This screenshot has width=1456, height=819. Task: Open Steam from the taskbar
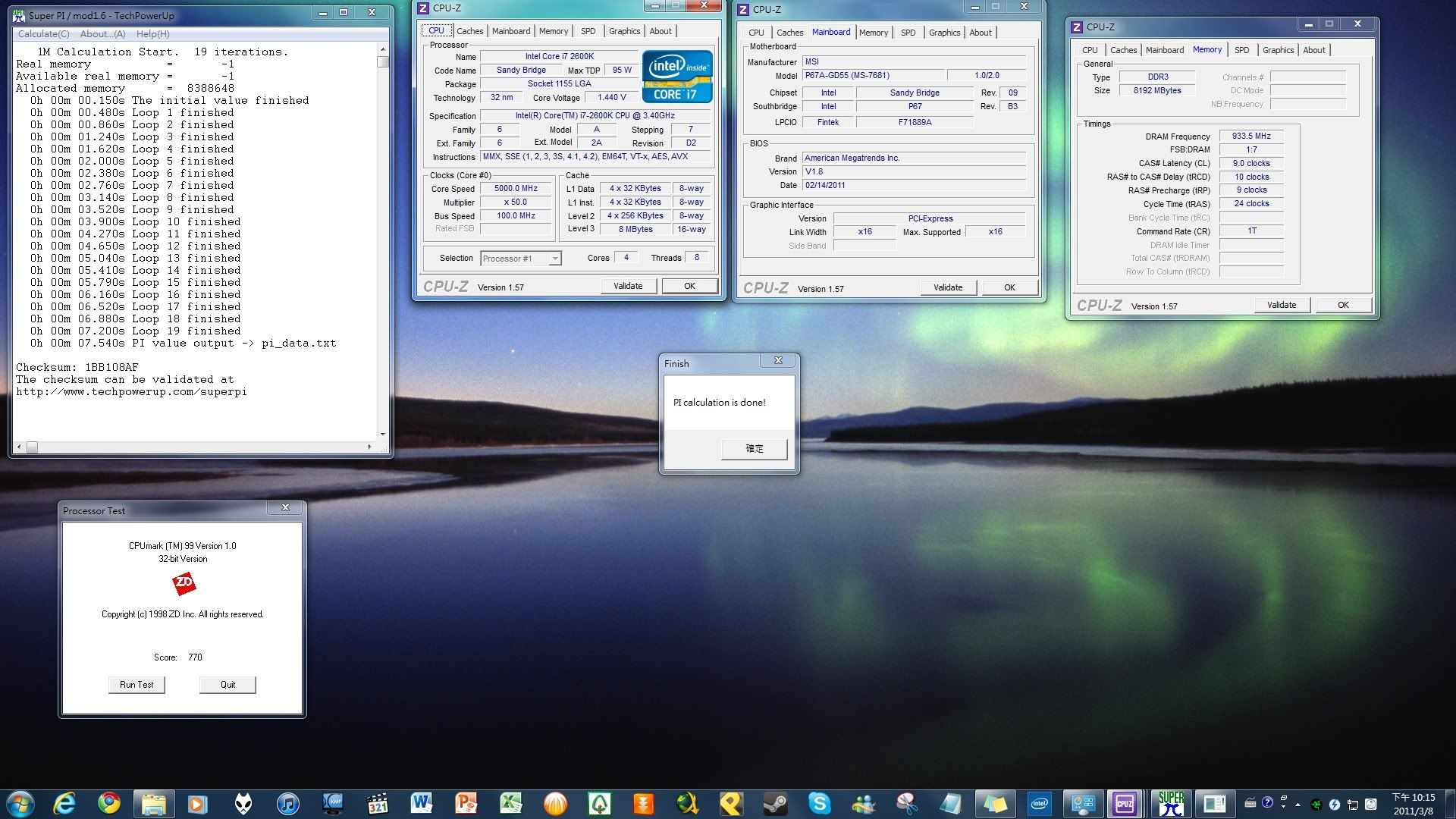[775, 804]
